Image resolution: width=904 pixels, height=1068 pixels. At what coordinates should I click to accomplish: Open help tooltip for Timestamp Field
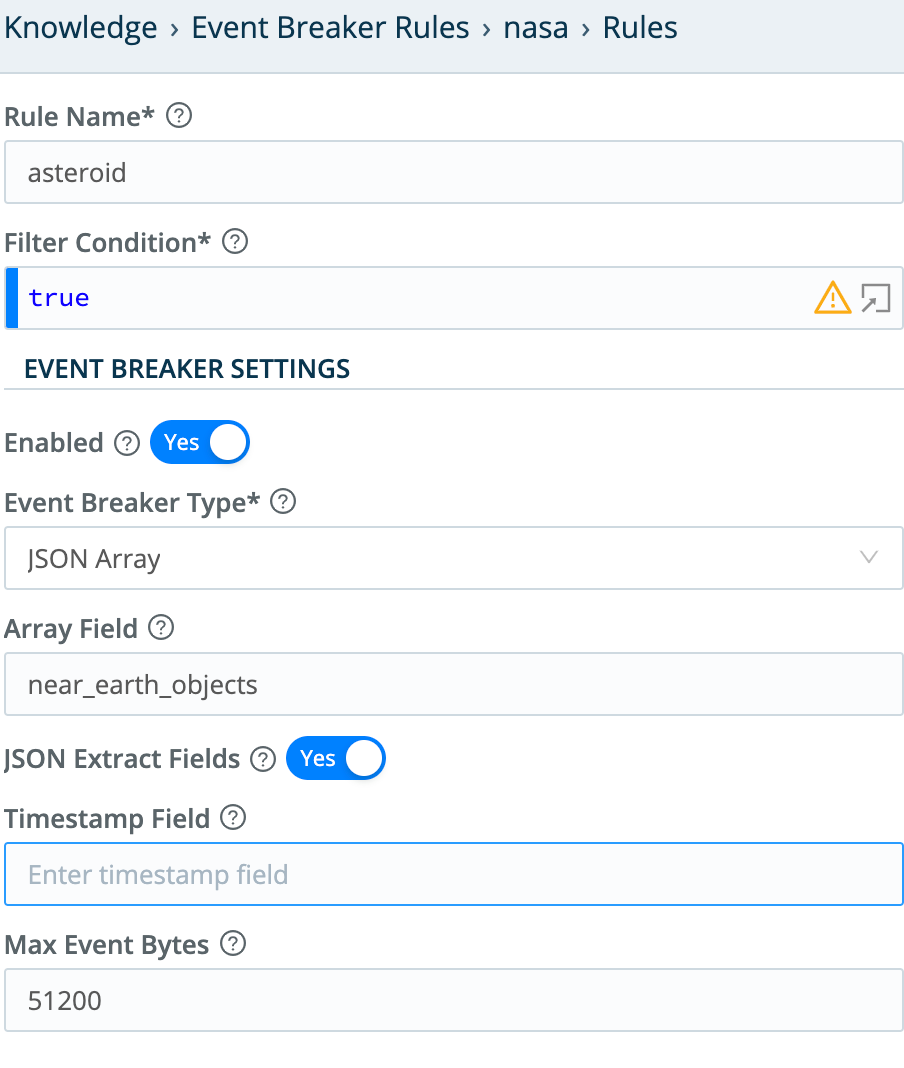tap(232, 818)
